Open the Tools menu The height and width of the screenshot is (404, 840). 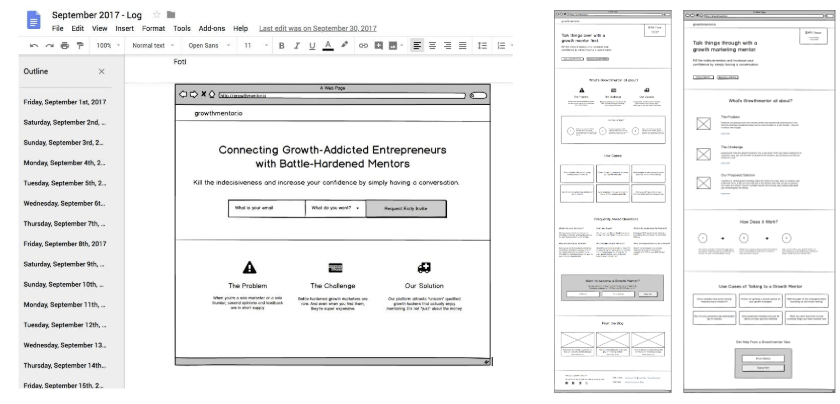tap(182, 28)
